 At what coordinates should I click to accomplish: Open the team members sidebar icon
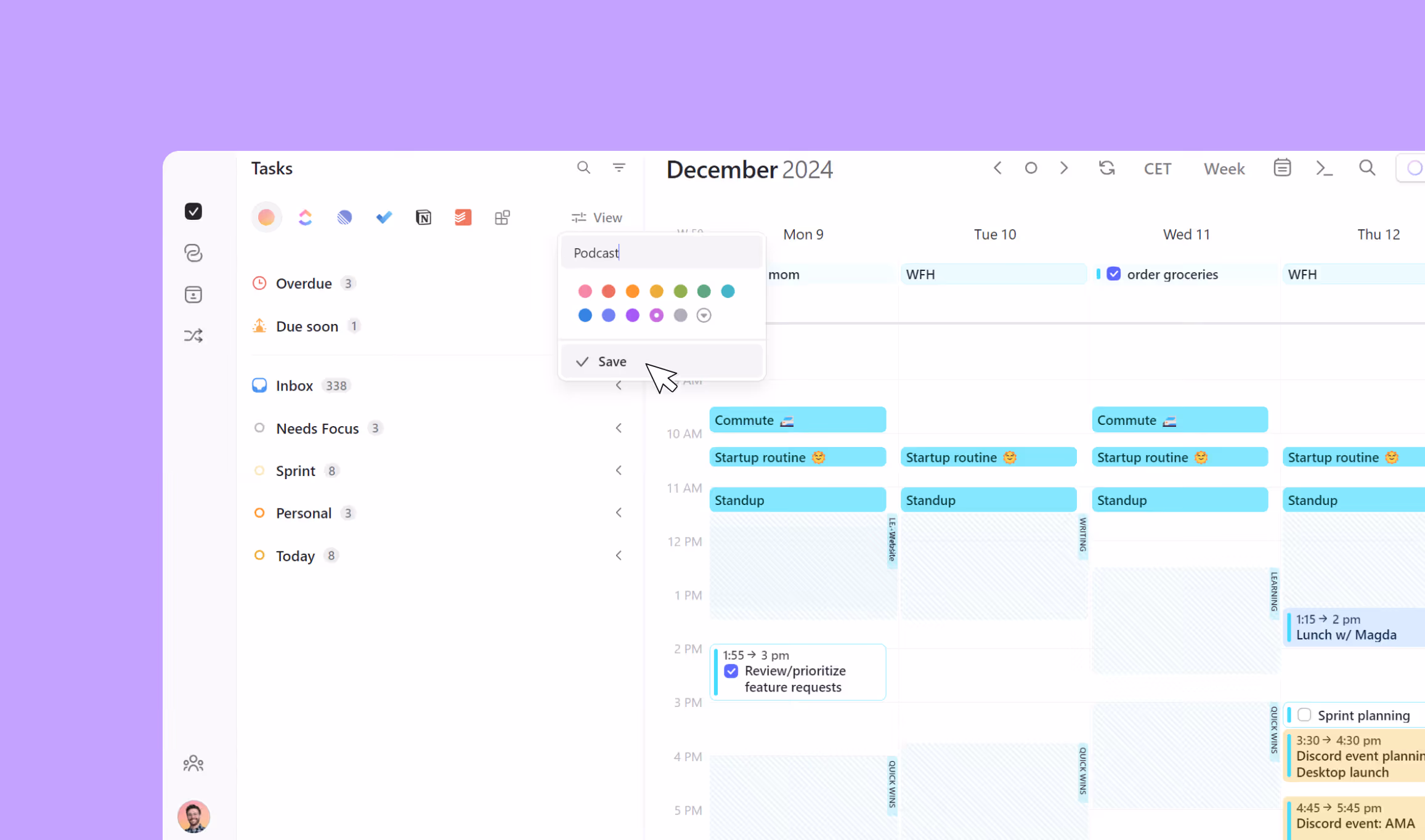(193, 764)
